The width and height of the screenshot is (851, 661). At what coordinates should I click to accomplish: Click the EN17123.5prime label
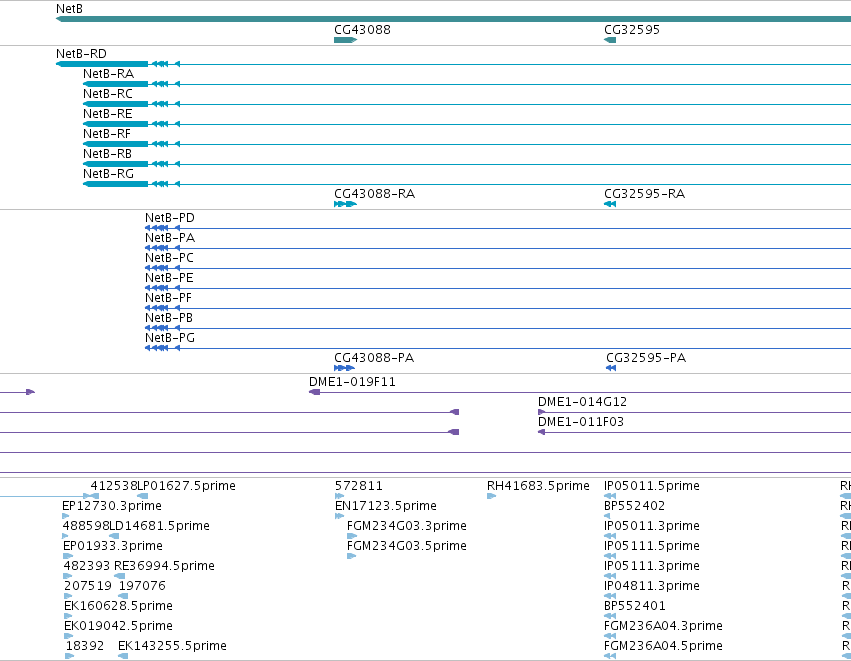click(386, 506)
